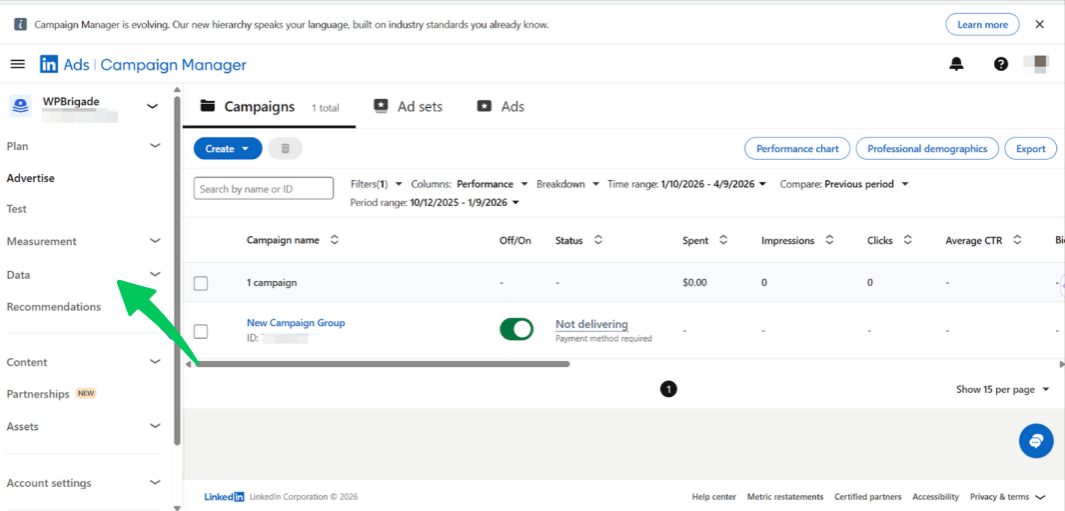
Task: Open the Compare Previous period dropdown
Action: point(844,183)
